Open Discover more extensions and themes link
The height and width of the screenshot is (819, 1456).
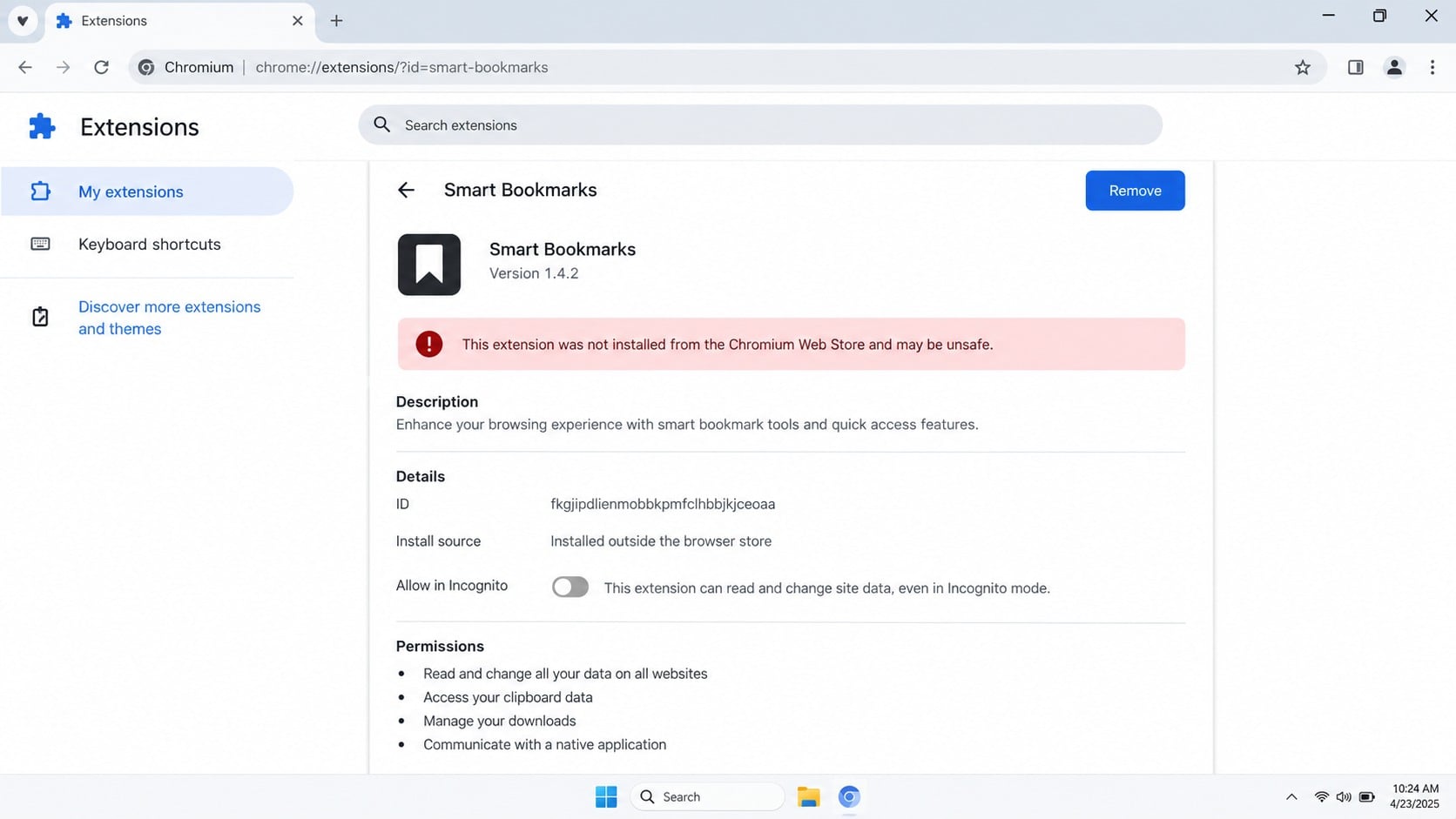pyautogui.click(x=169, y=318)
